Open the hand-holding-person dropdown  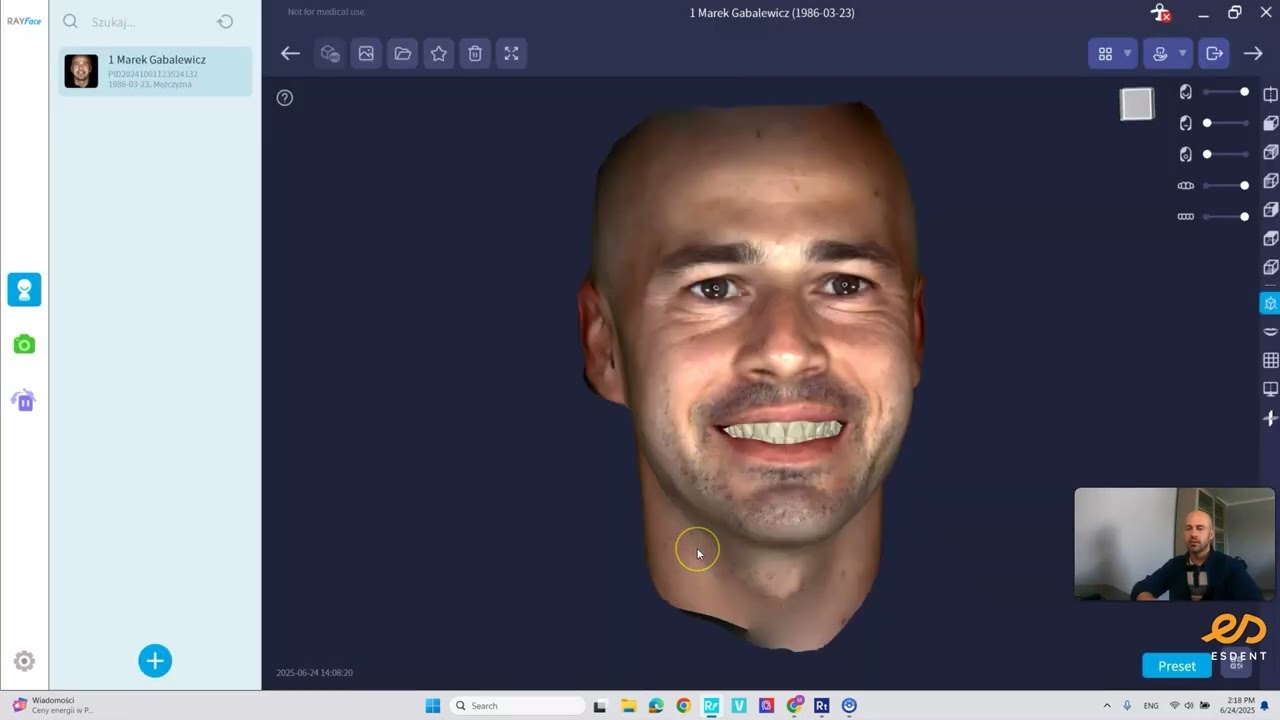[x=1167, y=54]
